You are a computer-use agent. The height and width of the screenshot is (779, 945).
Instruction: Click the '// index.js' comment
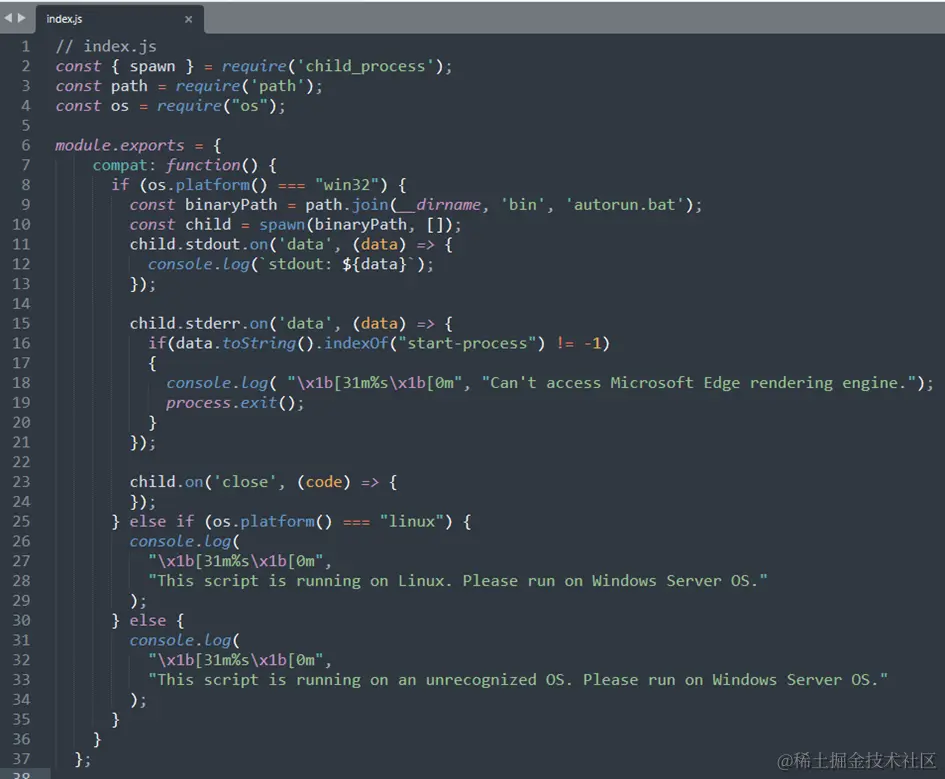pyautogui.click(x=106, y=46)
